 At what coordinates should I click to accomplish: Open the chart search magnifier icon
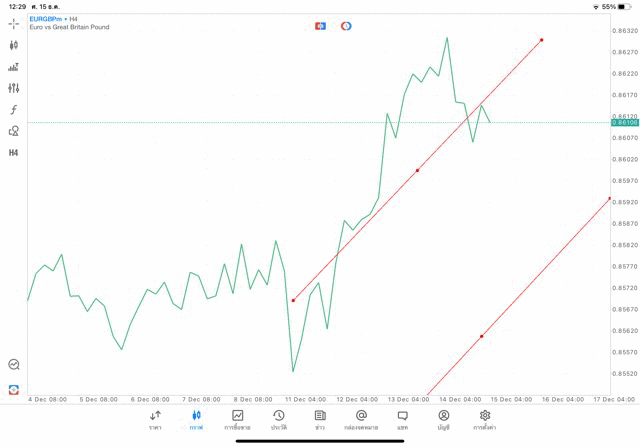coord(14,365)
